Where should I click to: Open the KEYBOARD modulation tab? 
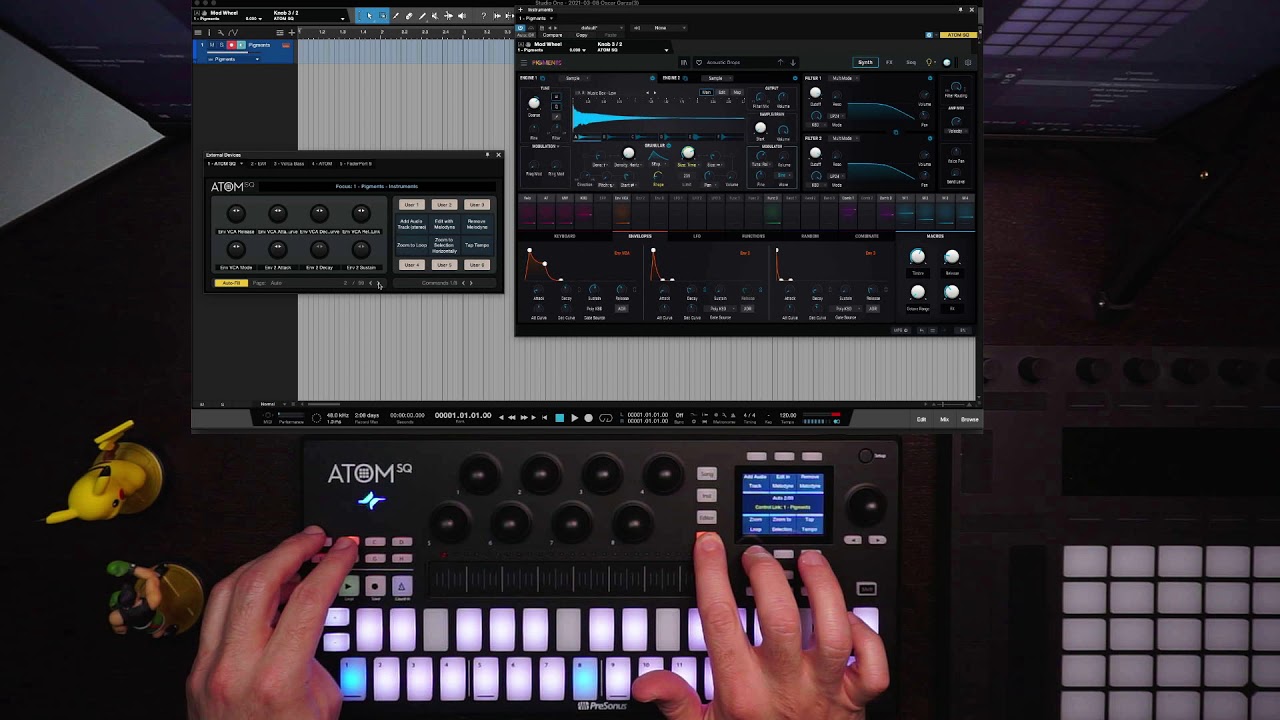pos(564,236)
